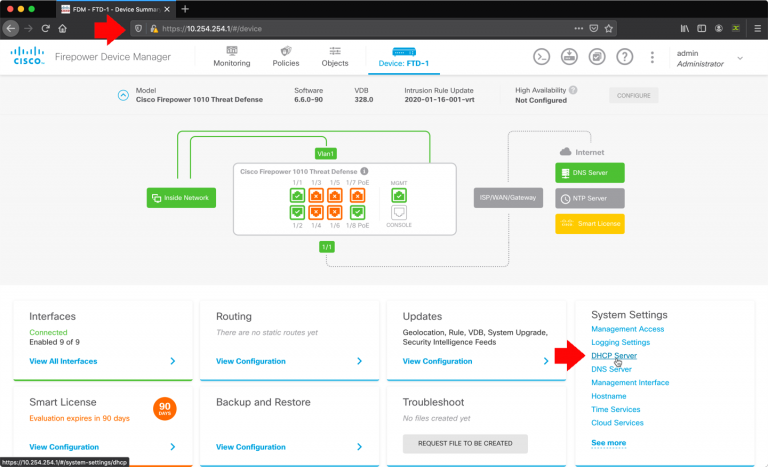Open the DNS Server settings link

611,369
